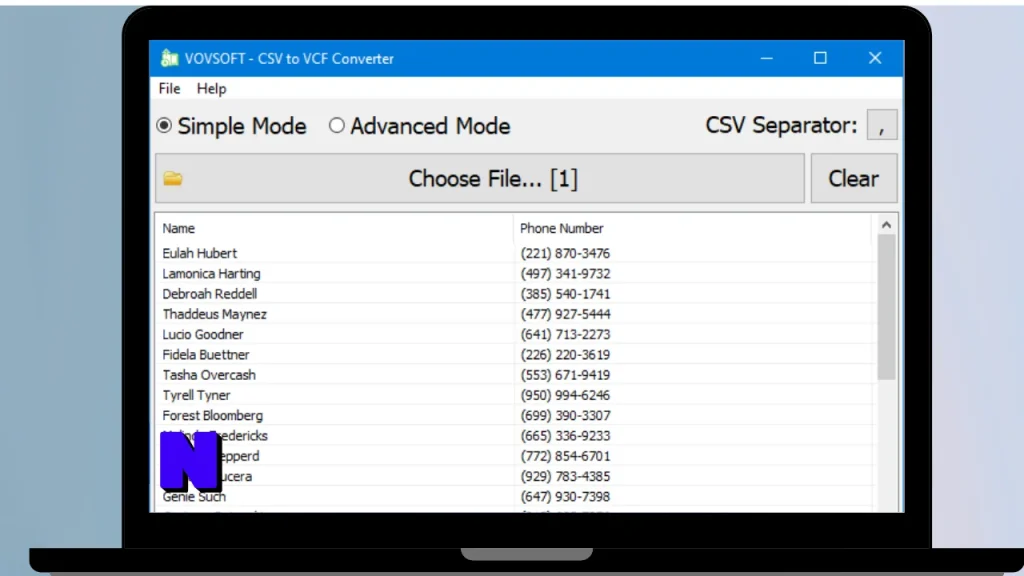
Task: Select the Tyrell Tyner row
Action: coord(516,394)
